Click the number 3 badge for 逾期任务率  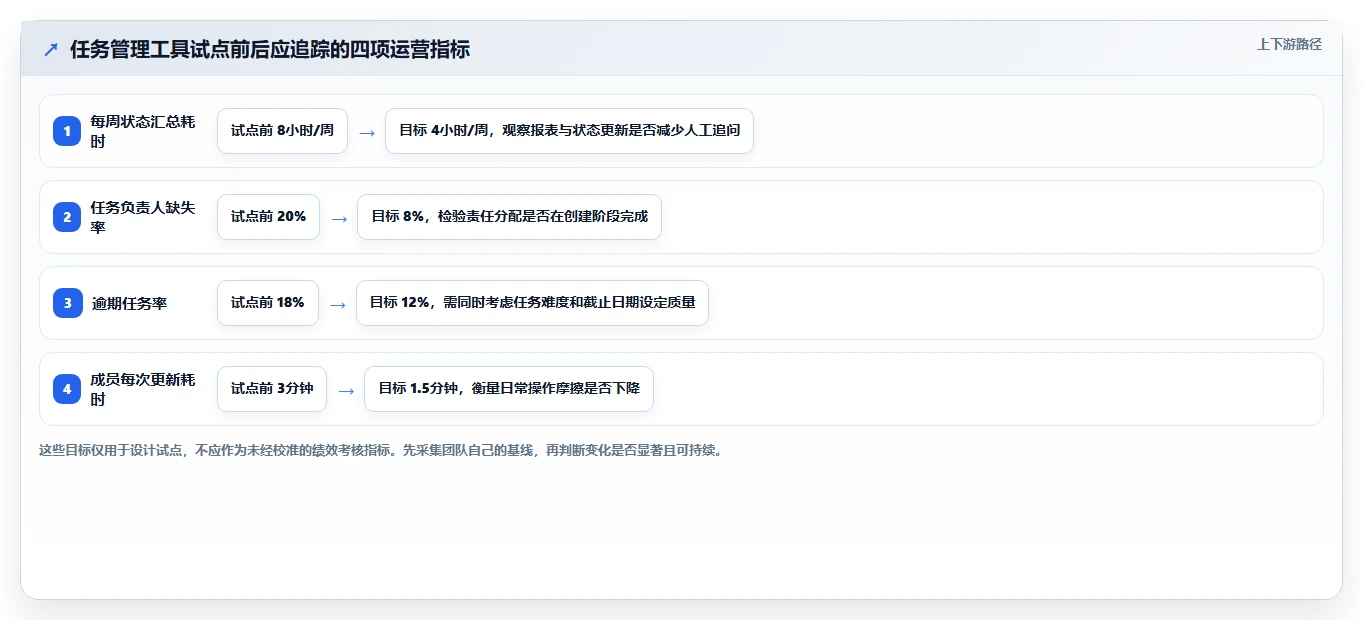tap(67, 303)
